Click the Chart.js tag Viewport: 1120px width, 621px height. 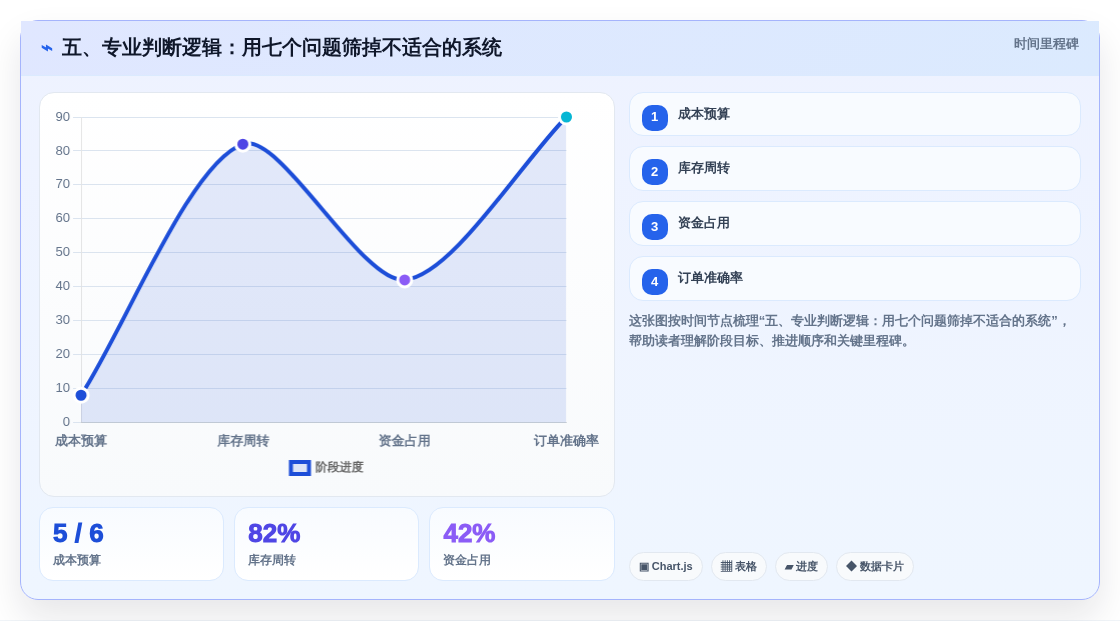tap(666, 567)
